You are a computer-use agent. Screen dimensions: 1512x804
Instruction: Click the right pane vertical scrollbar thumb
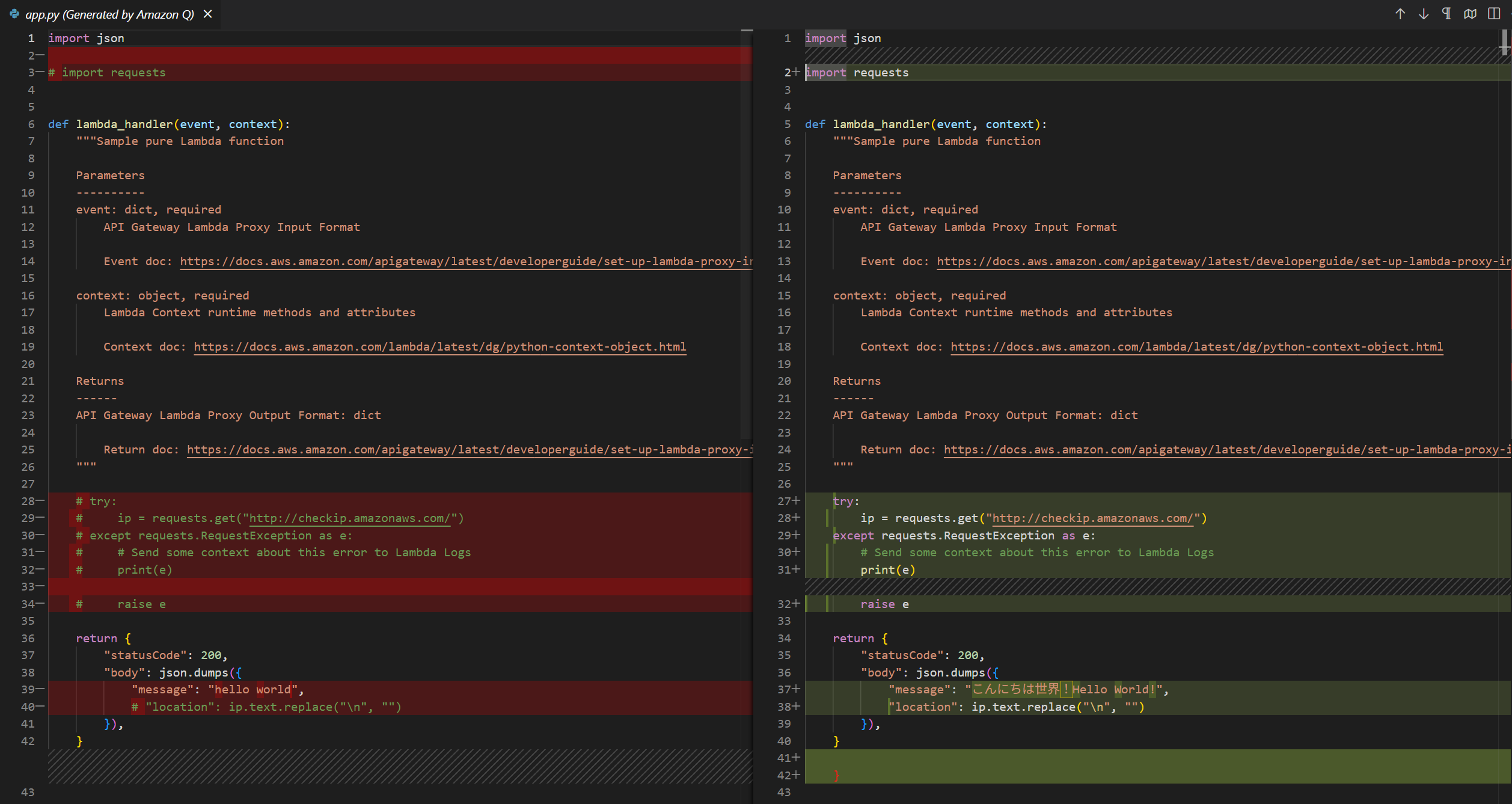click(1504, 42)
